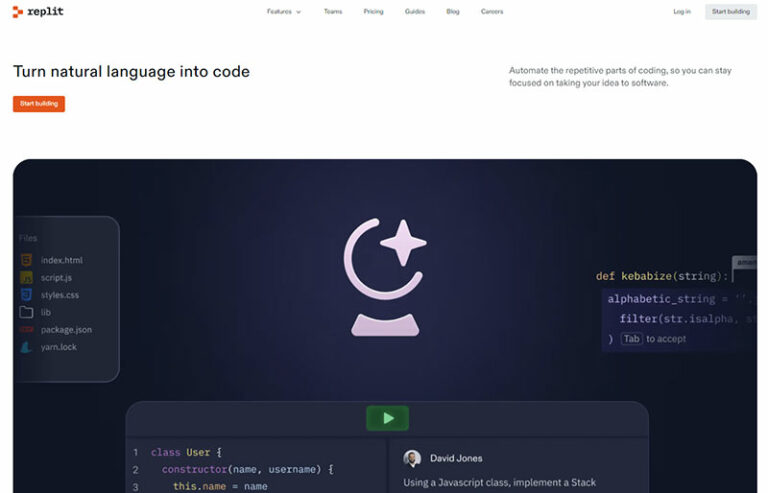Click the folder icon beside lib
Screen dimensions: 768x493
(26, 312)
